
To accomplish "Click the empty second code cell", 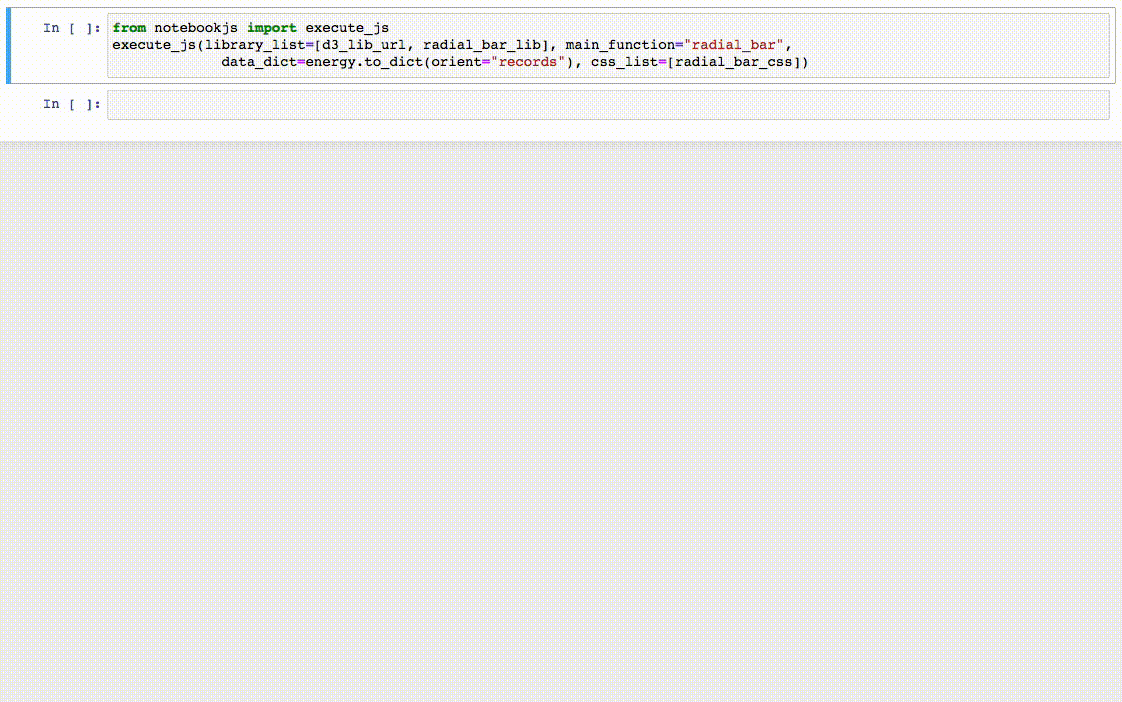I will pyautogui.click(x=608, y=104).
